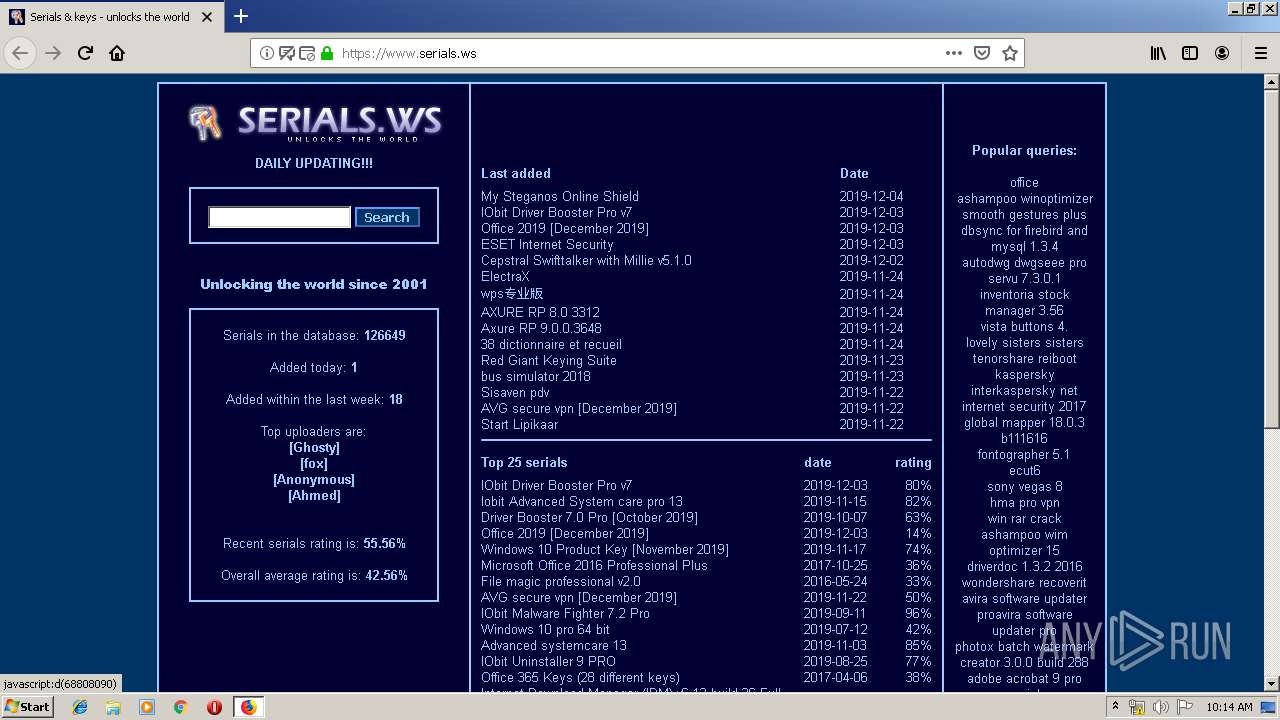Open Red Giant Keying Suite link
This screenshot has height=720, width=1280.
click(549, 360)
